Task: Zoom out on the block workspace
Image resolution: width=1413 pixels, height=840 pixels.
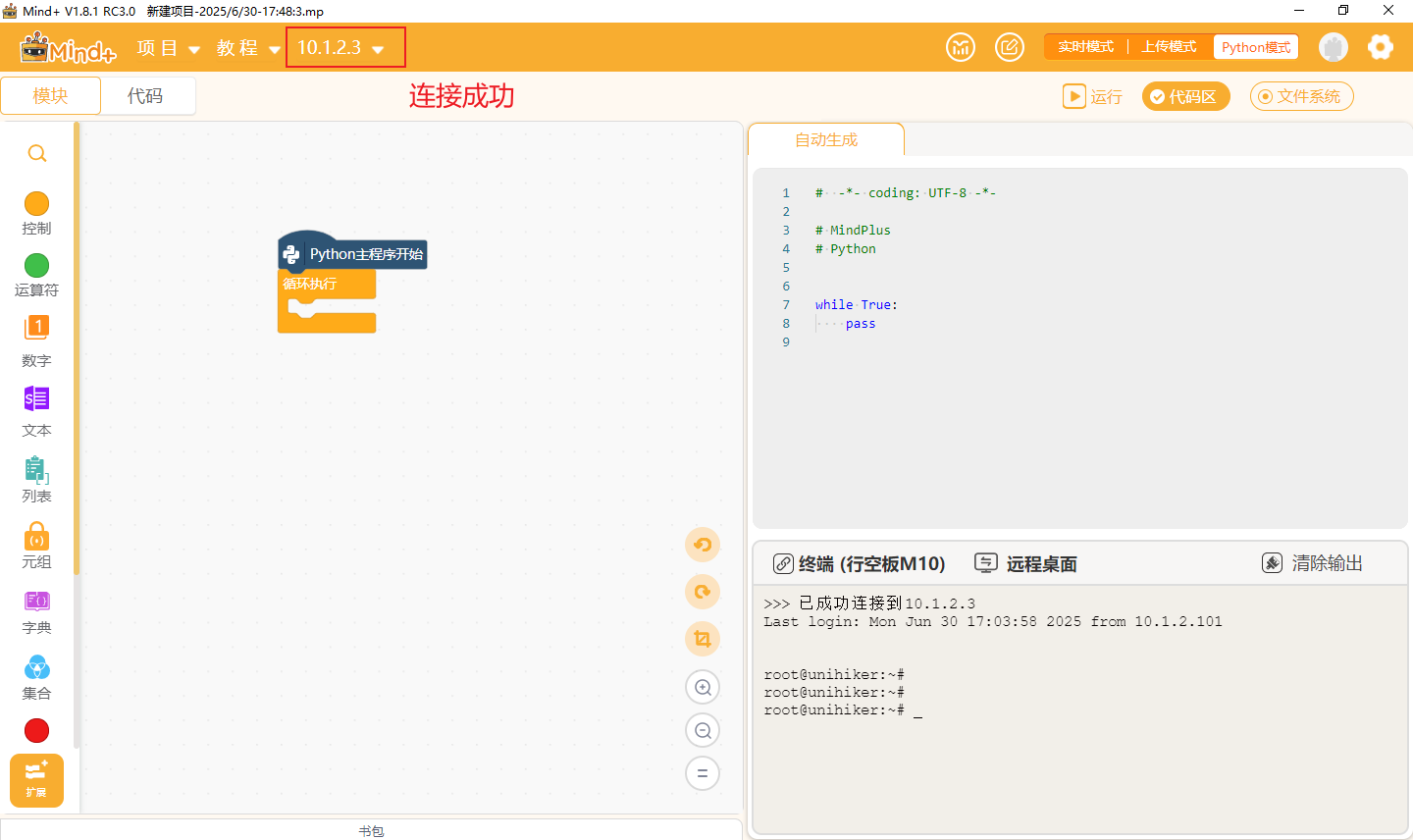Action: (x=703, y=730)
